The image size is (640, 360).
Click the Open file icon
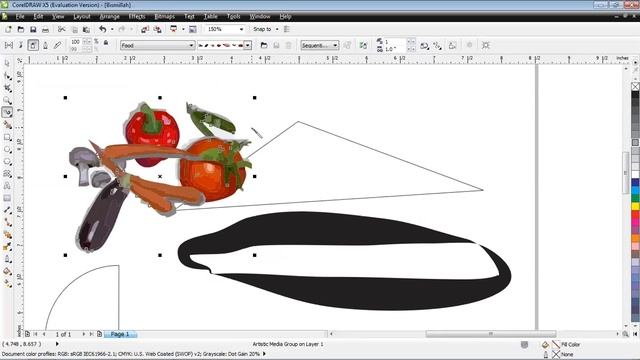(21, 29)
